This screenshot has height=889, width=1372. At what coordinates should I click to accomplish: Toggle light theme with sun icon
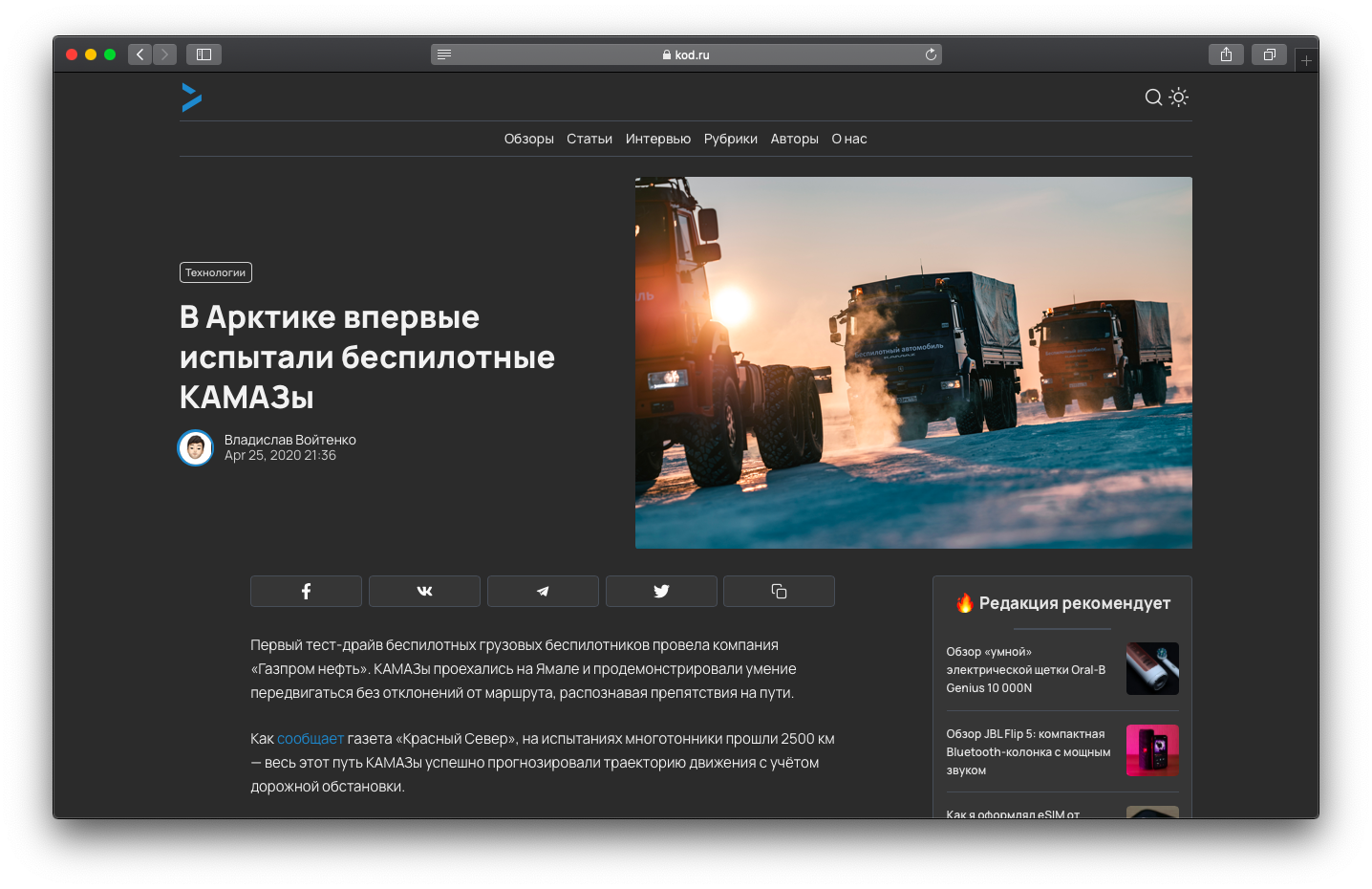pos(1179,97)
